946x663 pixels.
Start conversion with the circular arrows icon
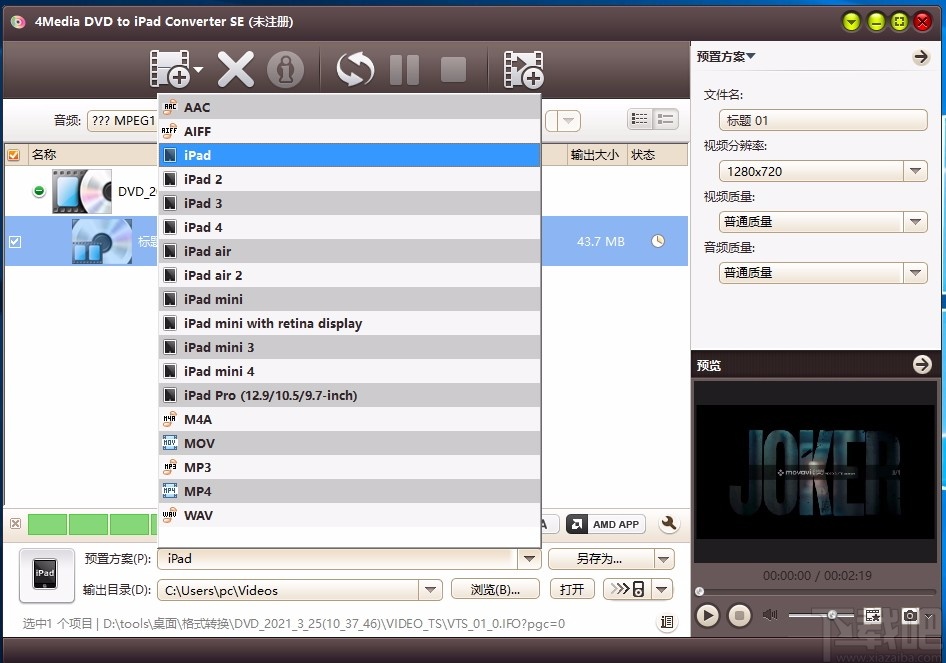358,70
